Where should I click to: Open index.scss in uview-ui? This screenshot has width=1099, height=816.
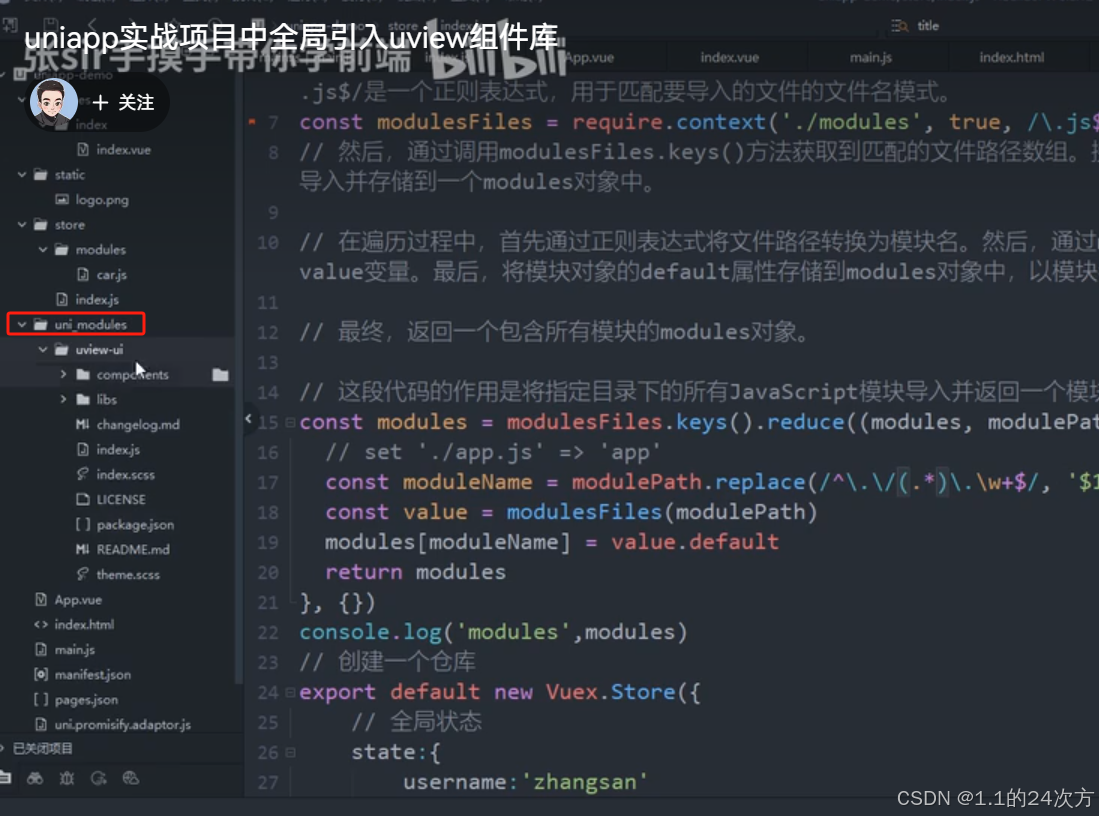(125, 475)
